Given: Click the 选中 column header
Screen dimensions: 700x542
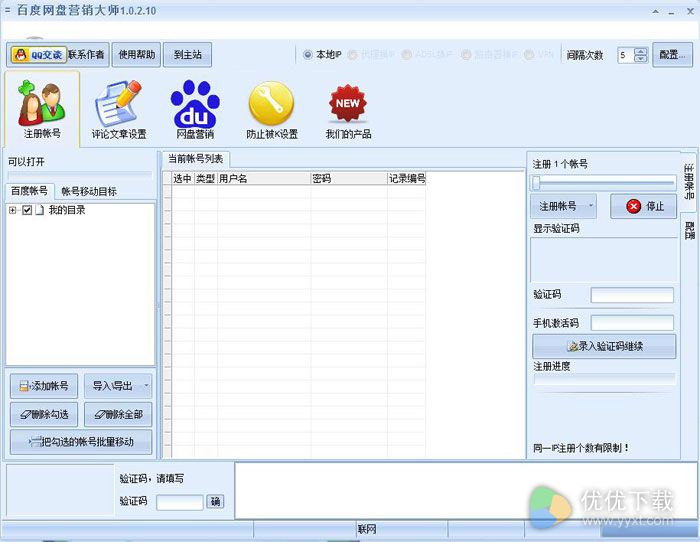Looking at the screenshot, I should pyautogui.click(x=183, y=179).
